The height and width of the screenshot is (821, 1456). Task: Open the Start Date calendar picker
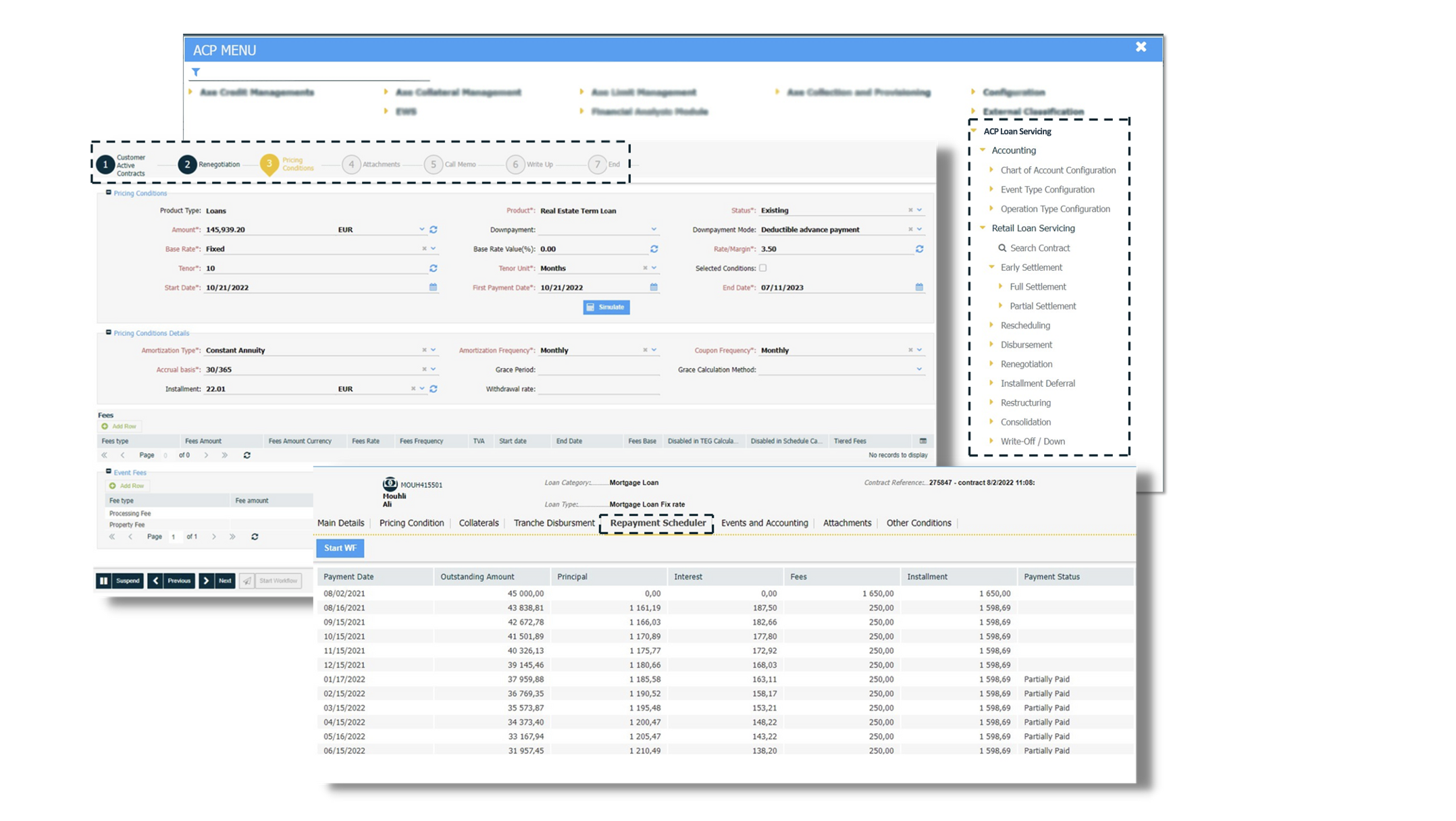(434, 287)
